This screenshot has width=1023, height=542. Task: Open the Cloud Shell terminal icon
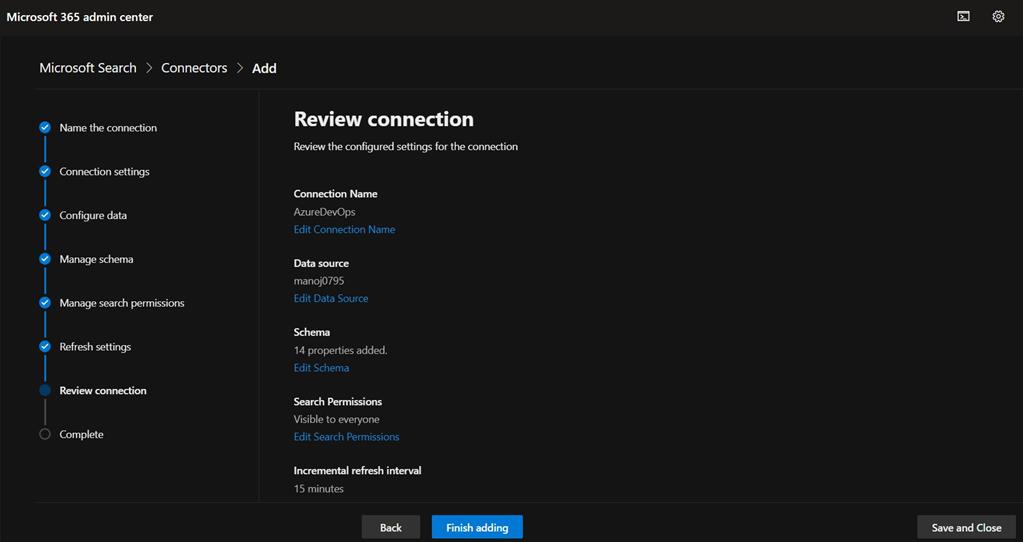pos(963,16)
